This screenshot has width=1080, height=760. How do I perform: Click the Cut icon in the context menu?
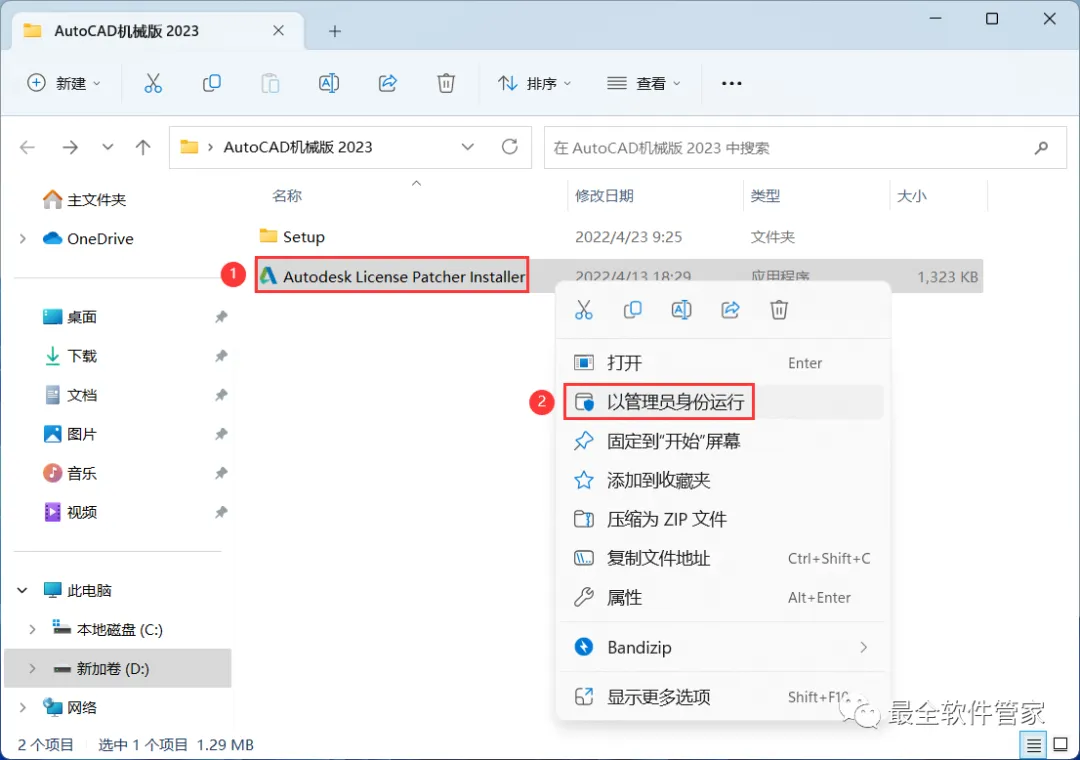583,310
